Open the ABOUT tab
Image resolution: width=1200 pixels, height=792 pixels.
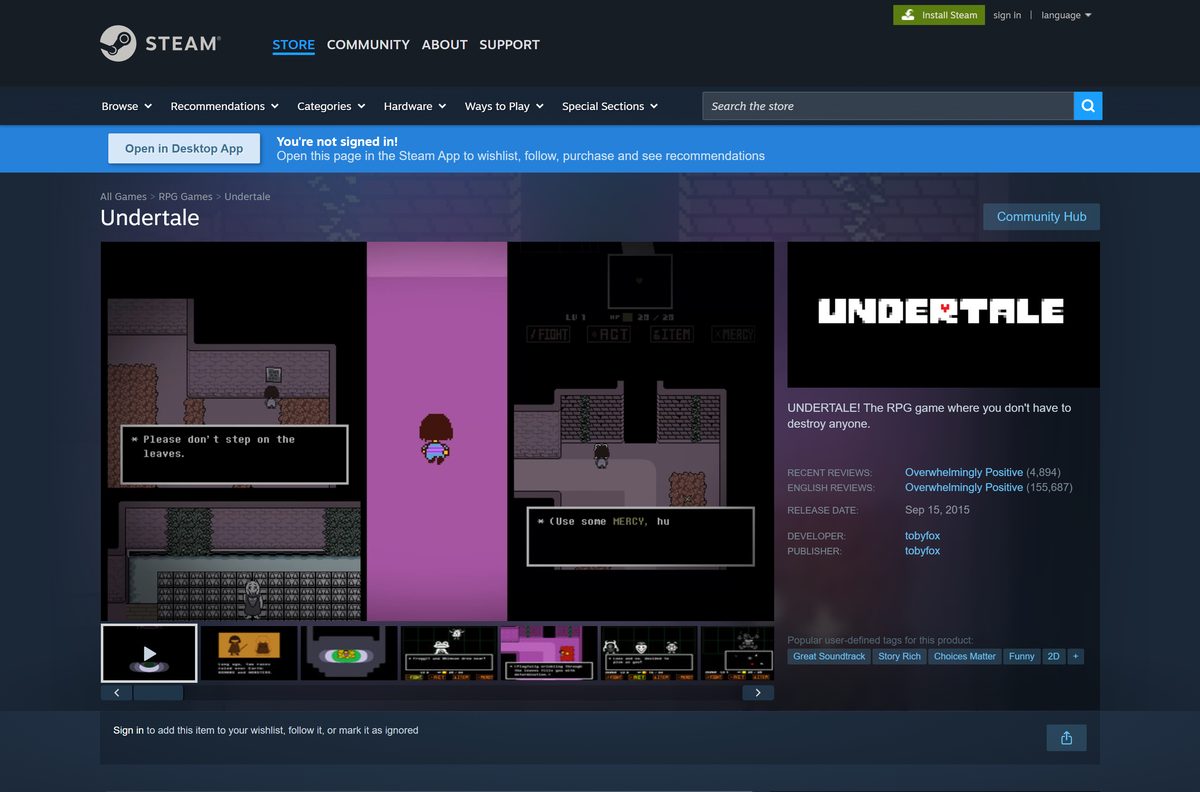point(445,44)
